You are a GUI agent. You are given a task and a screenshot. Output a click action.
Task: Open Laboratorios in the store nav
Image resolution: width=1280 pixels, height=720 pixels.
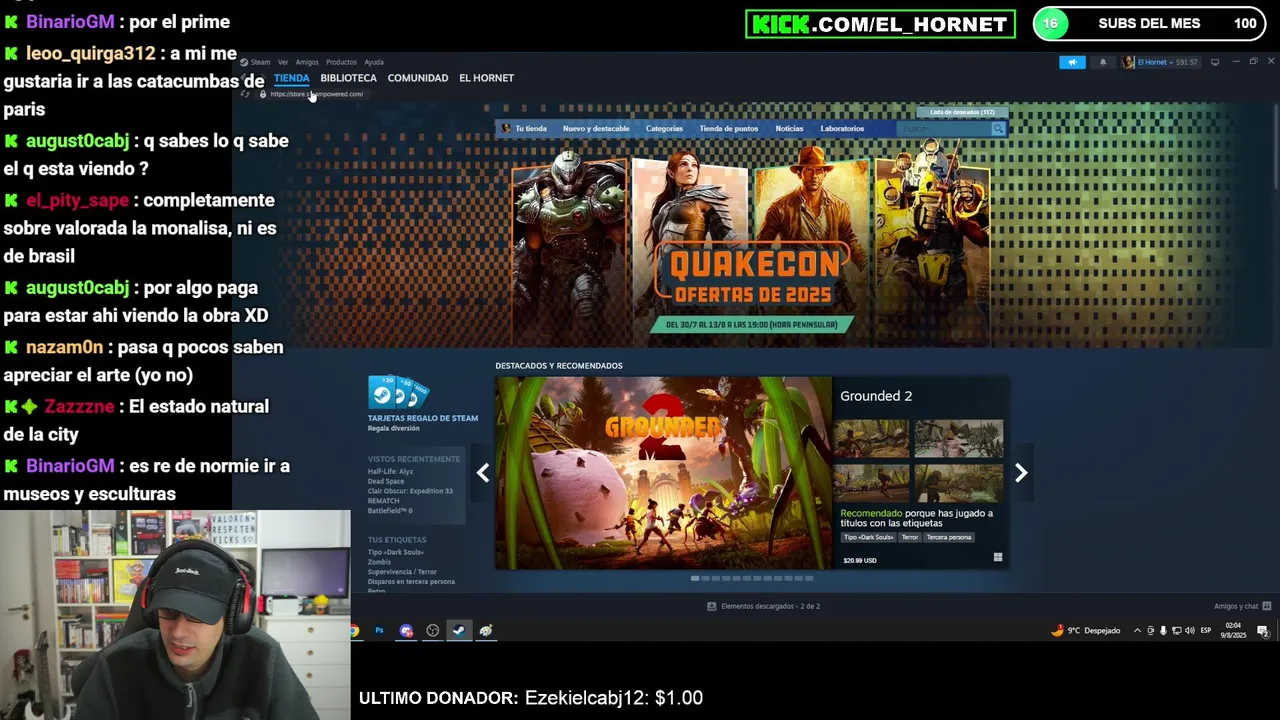click(842, 129)
